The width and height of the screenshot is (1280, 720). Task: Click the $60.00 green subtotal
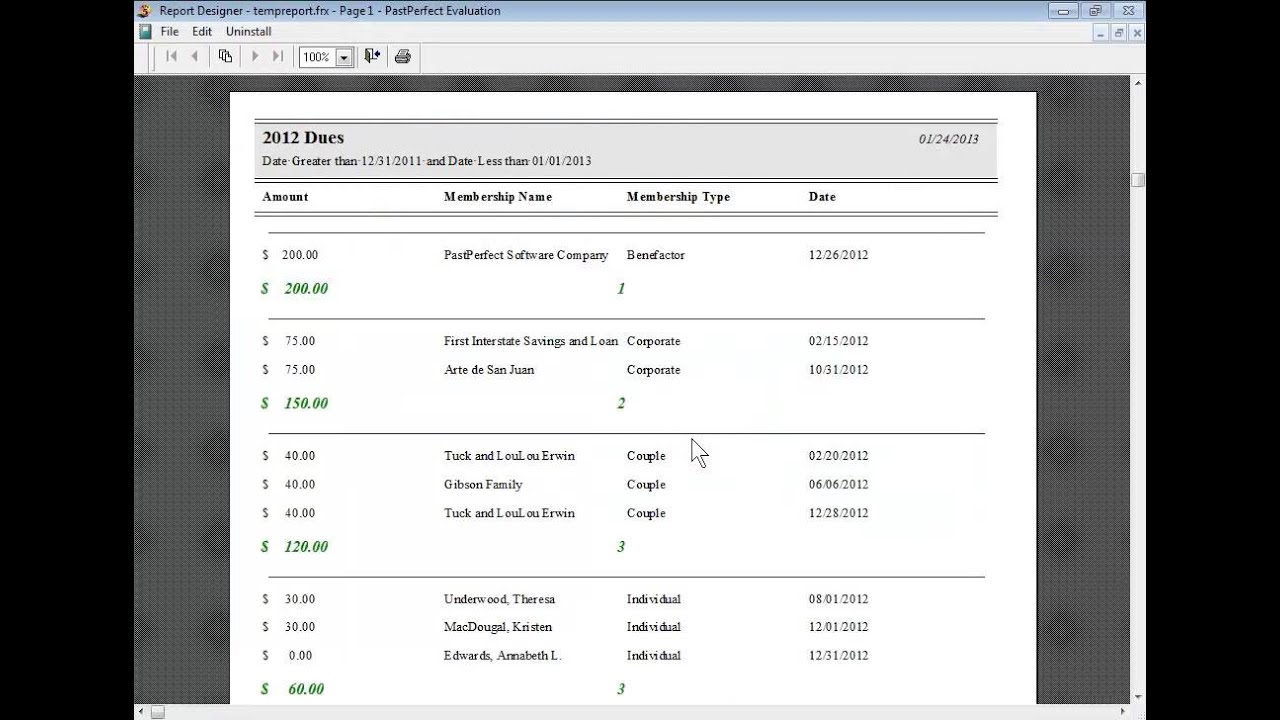[293, 690]
